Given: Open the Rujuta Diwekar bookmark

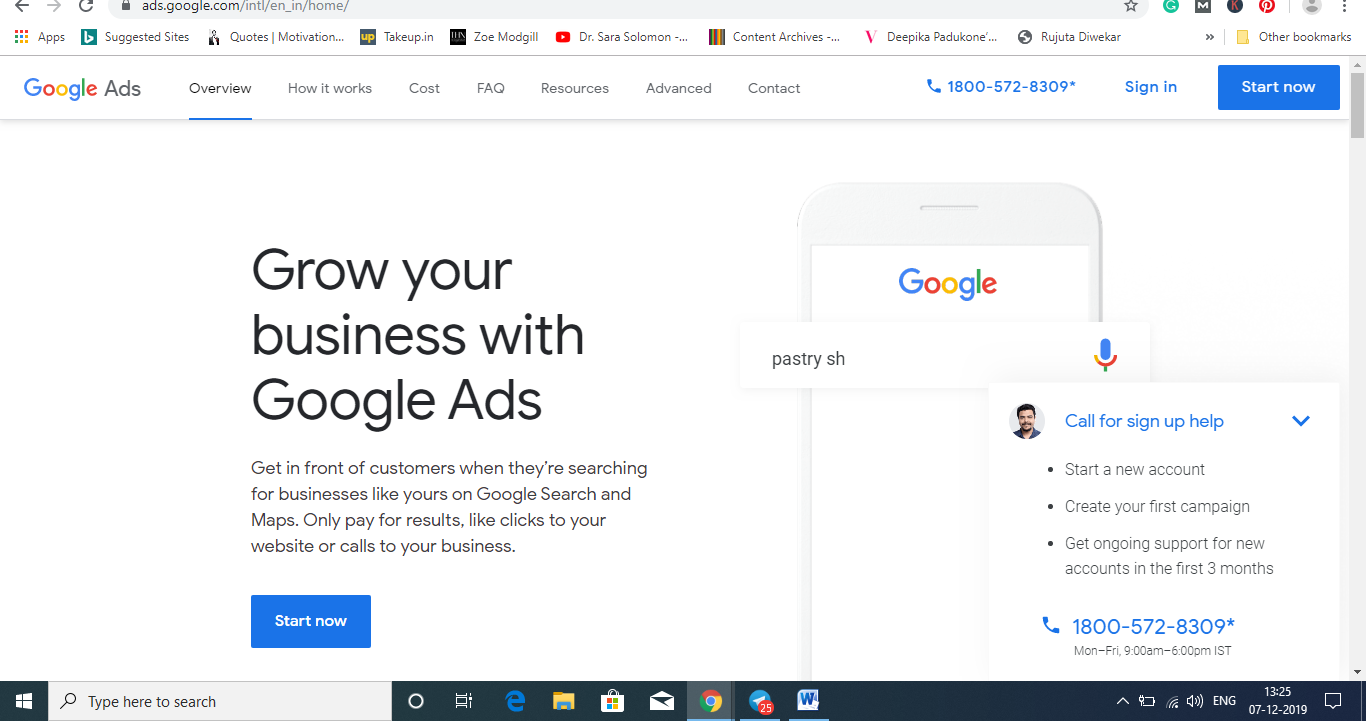Looking at the screenshot, I should [x=1069, y=37].
